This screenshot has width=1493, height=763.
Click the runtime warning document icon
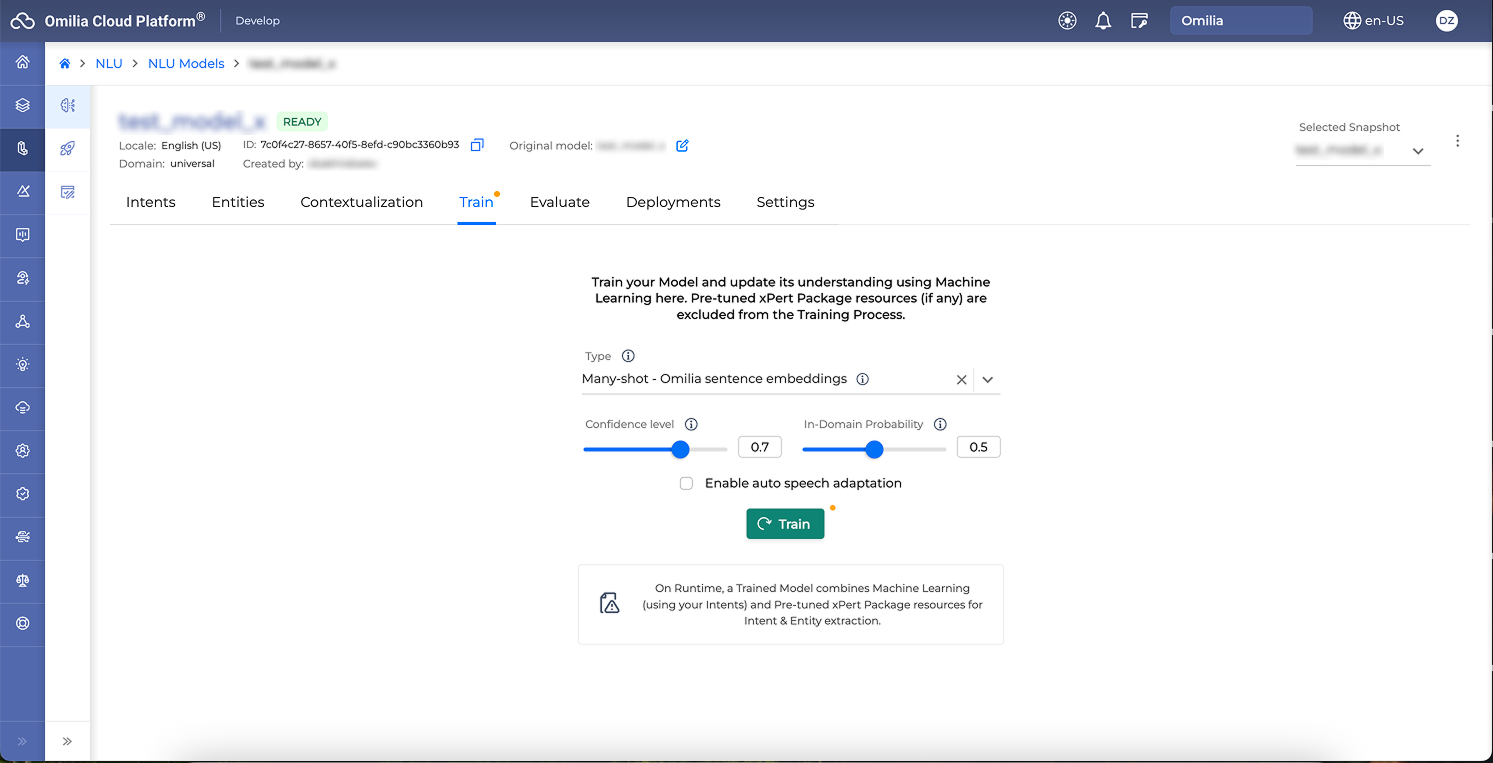610,603
